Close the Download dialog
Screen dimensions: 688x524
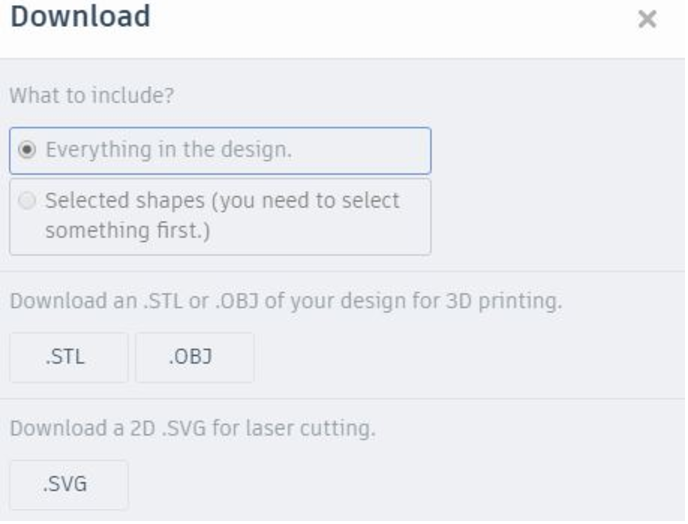pyautogui.click(x=647, y=19)
